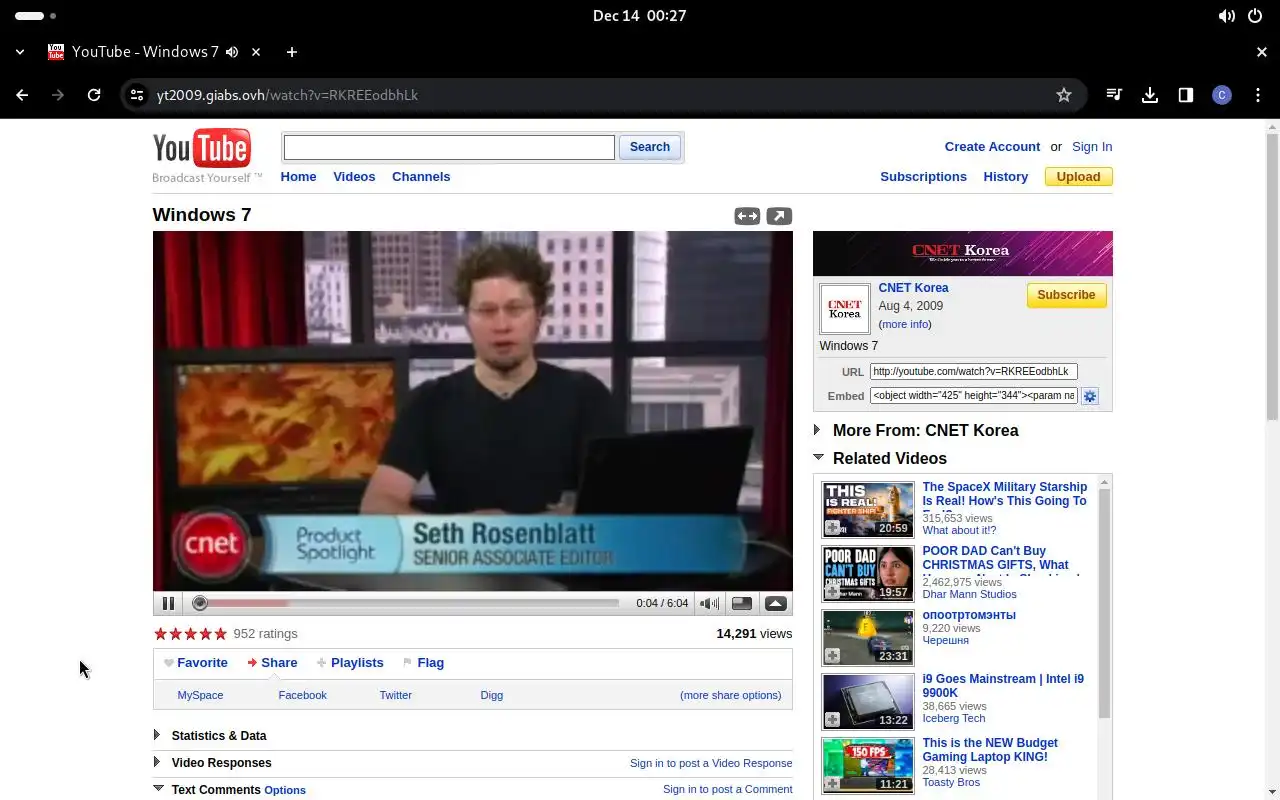Open the Playlists tab
The width and height of the screenshot is (1280, 800).
click(x=350, y=662)
